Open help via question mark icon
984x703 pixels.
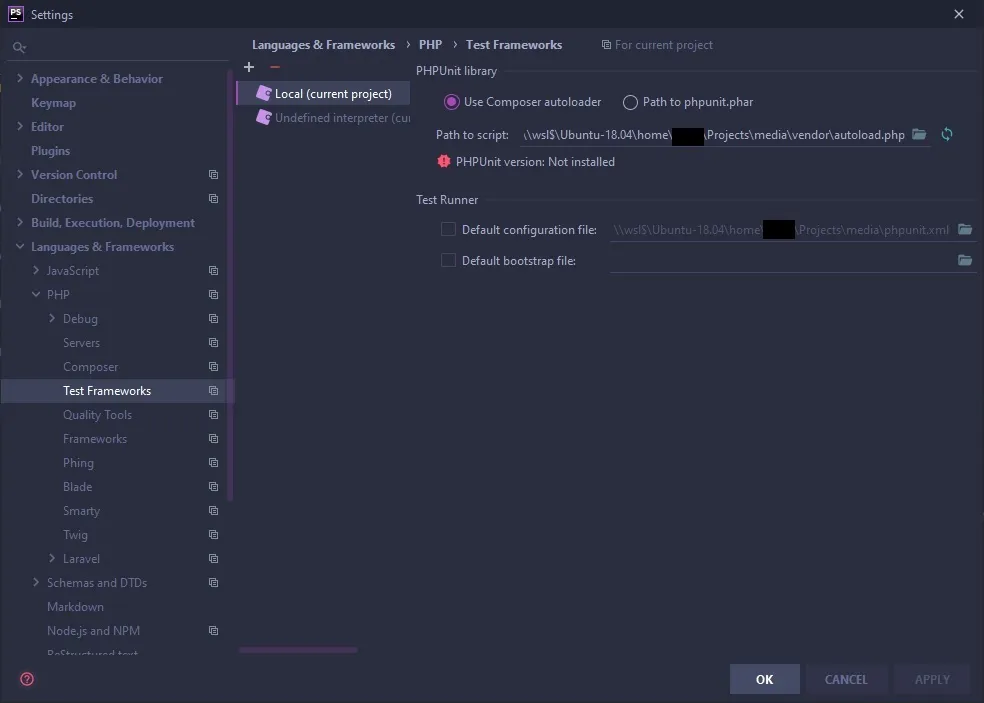27,679
